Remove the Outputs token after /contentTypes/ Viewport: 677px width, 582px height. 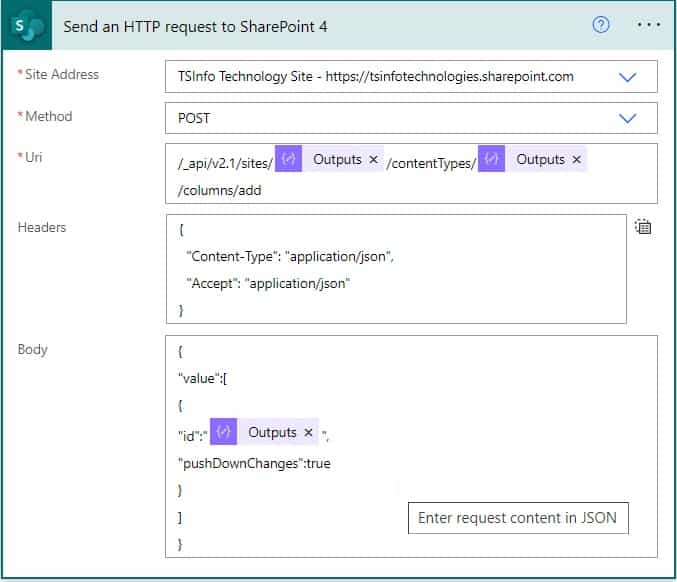coord(576,160)
